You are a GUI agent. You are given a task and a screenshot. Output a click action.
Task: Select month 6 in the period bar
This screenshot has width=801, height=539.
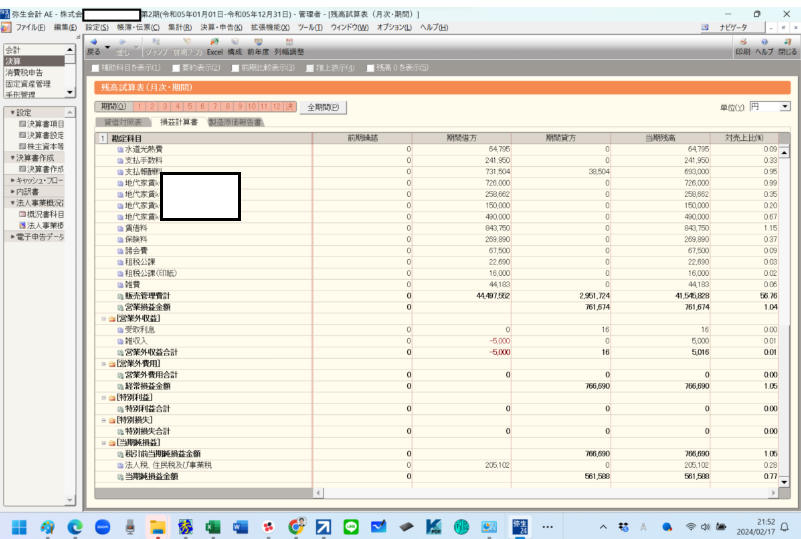202,106
